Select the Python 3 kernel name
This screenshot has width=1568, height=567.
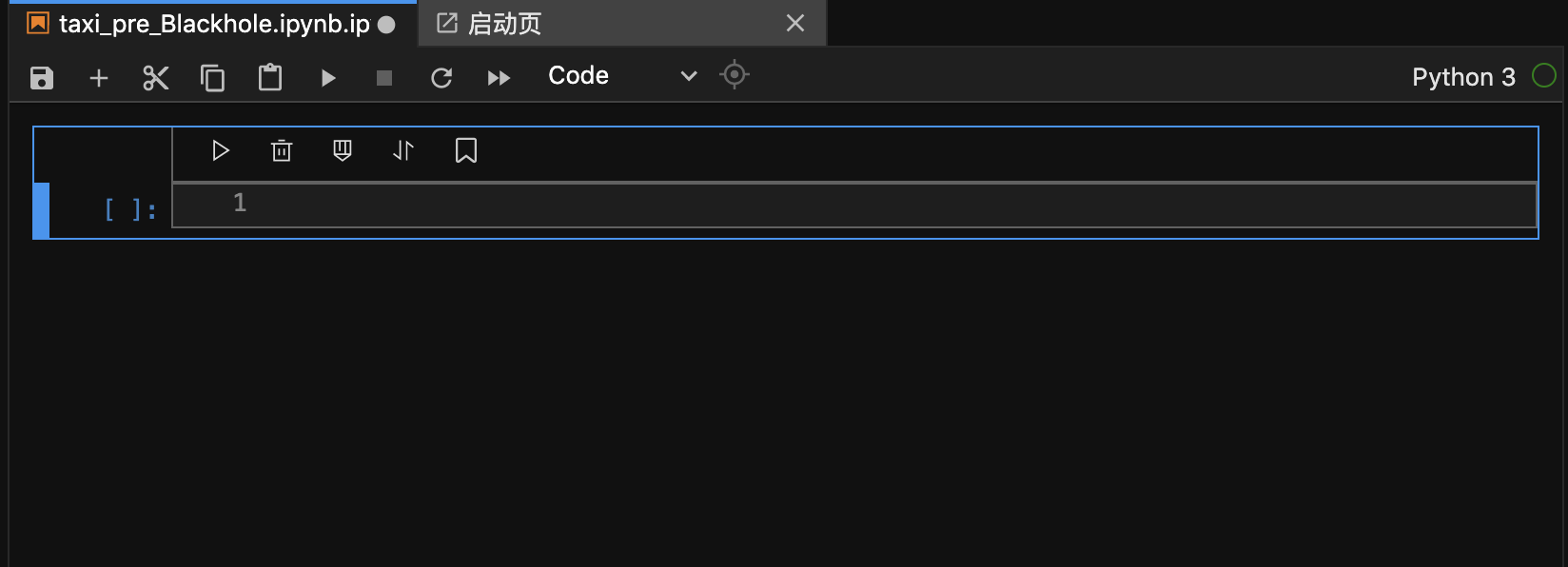(x=1463, y=77)
